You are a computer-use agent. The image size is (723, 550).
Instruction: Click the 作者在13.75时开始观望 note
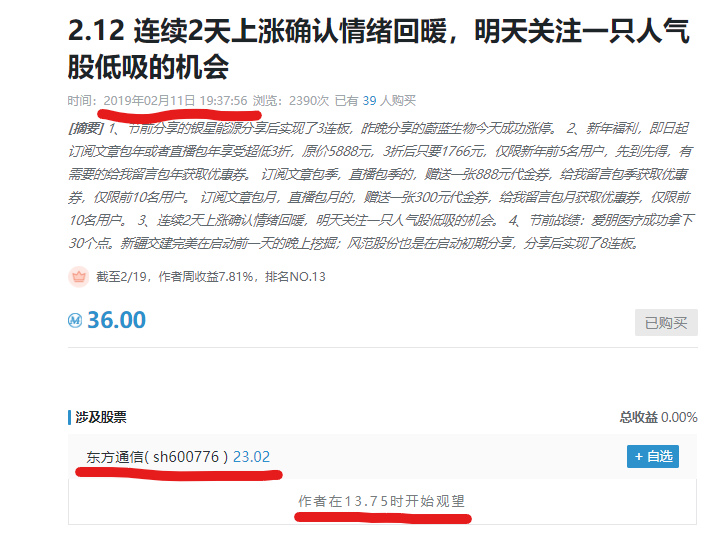tap(381, 501)
